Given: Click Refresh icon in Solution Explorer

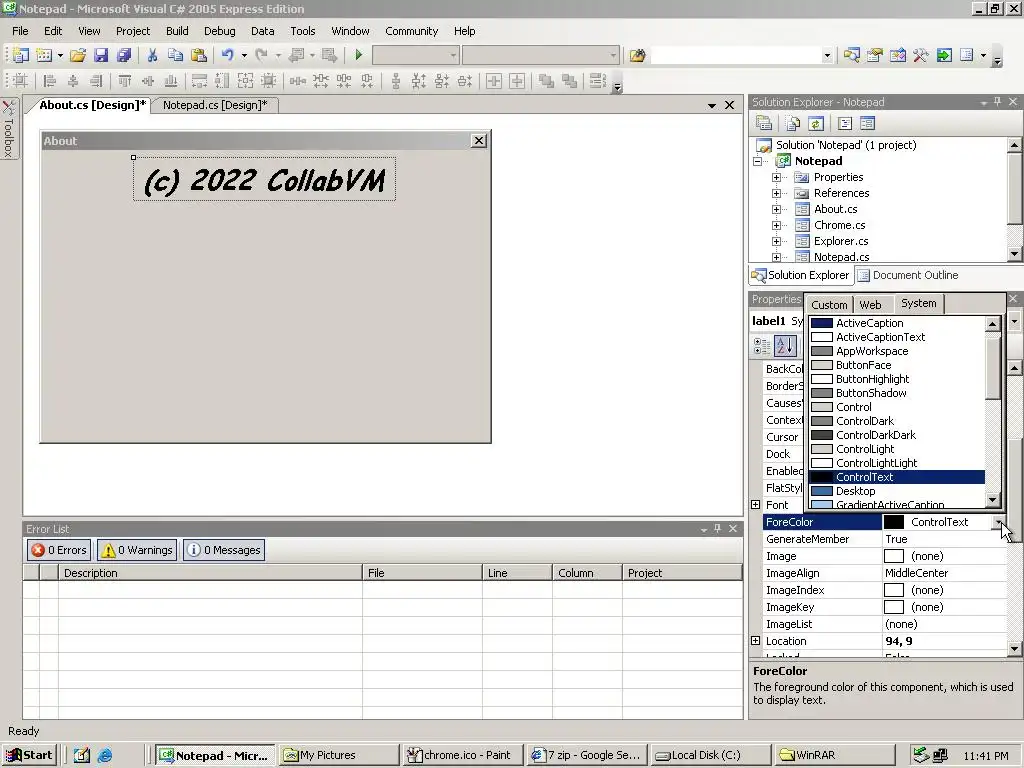Looking at the screenshot, I should tap(816, 123).
